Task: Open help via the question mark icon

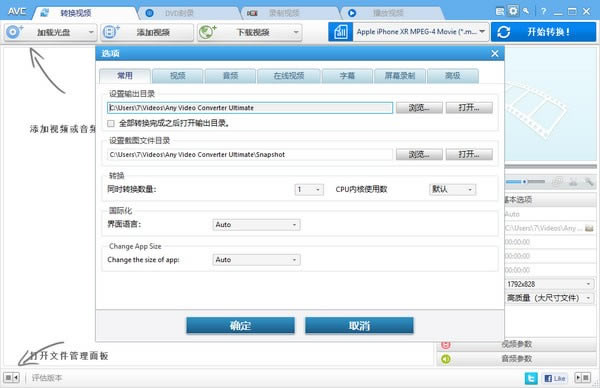Action: (x=543, y=11)
